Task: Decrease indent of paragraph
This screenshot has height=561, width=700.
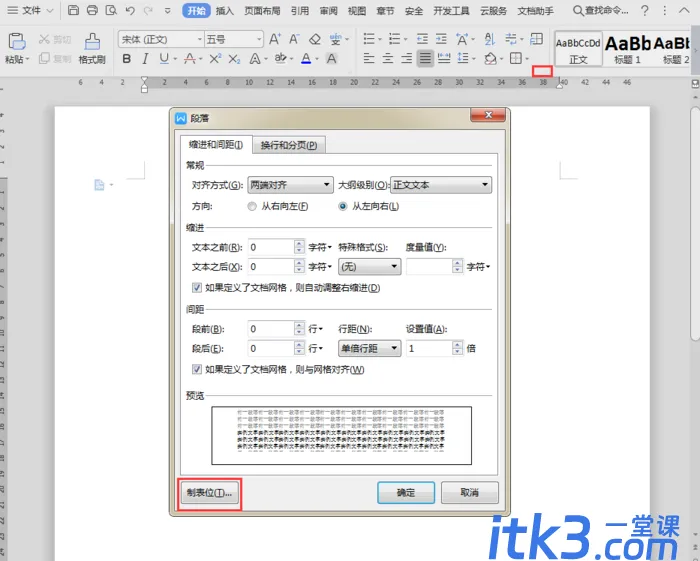Action: click(x=422, y=39)
